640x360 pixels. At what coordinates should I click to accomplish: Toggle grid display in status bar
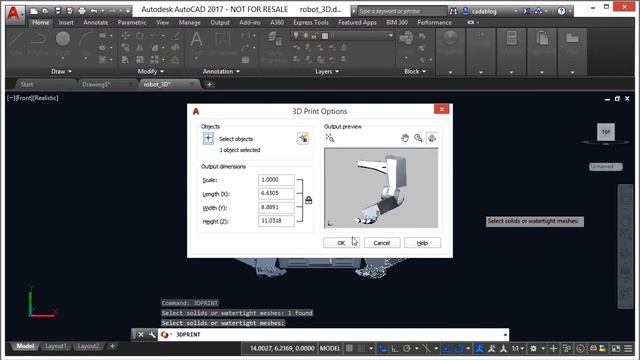pyautogui.click(x=349, y=349)
